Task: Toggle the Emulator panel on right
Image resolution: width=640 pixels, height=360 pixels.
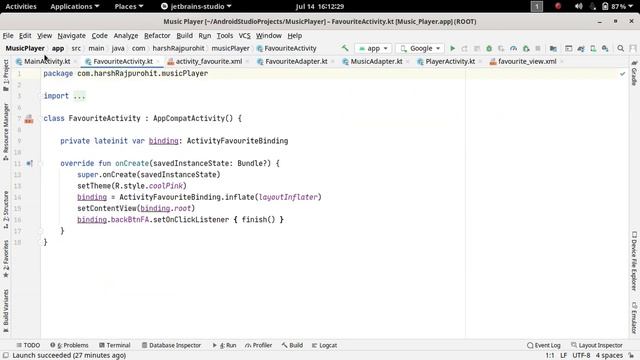Action: [x=634, y=318]
